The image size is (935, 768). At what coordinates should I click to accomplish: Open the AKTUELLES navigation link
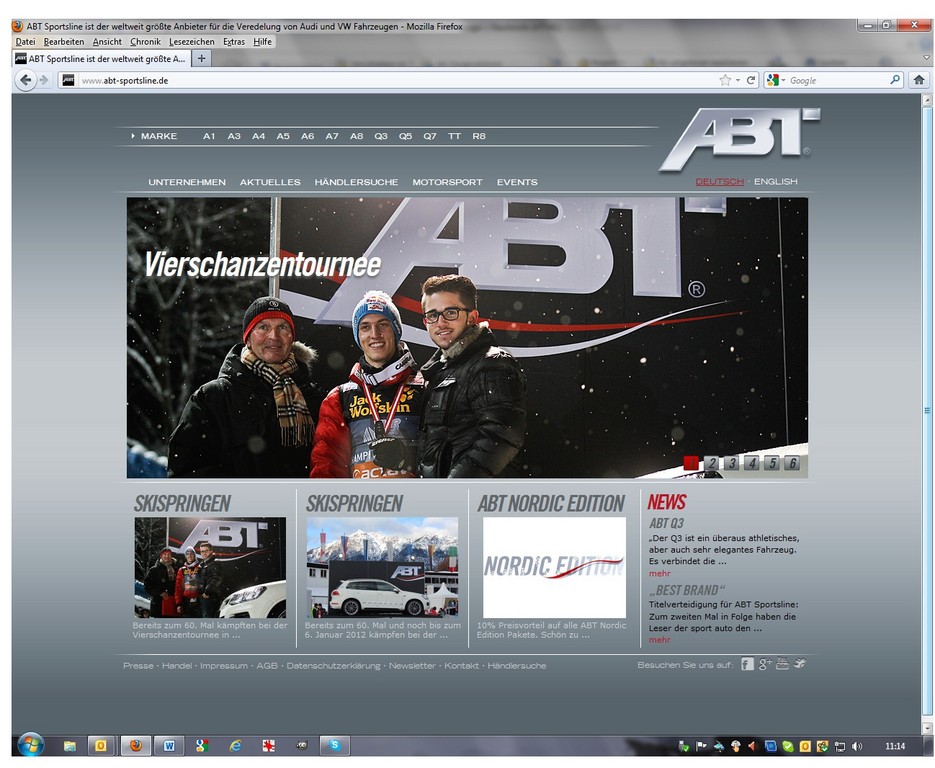[270, 182]
